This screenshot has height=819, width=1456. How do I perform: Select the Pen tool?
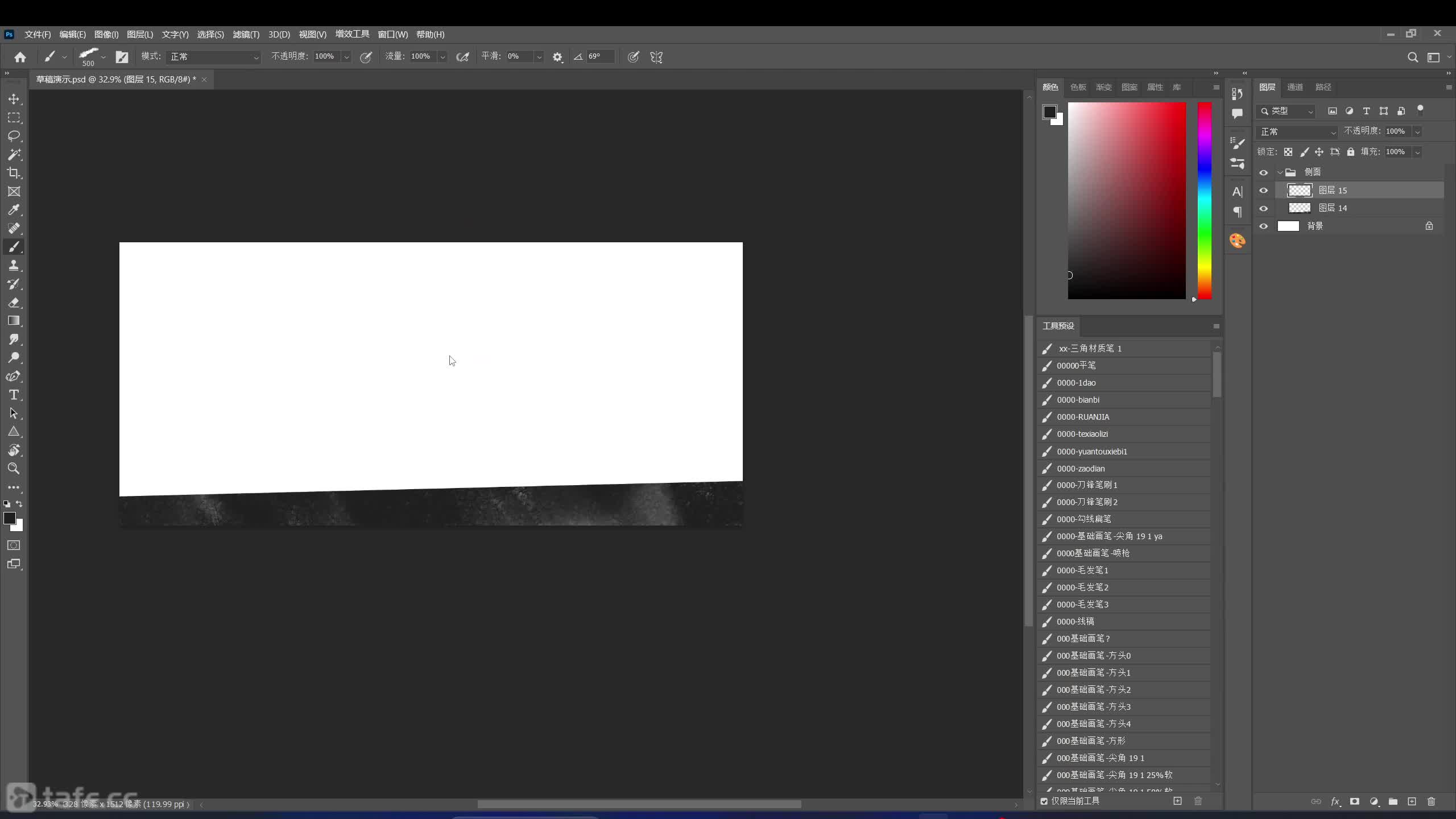point(14,377)
